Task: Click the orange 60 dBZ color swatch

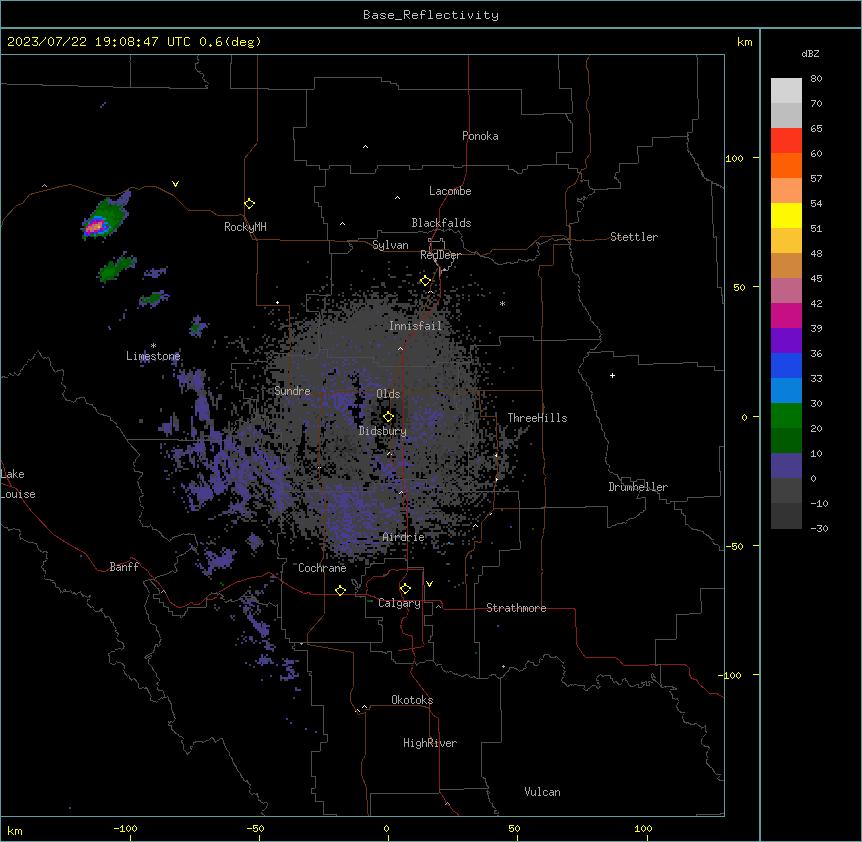Action: click(x=786, y=165)
